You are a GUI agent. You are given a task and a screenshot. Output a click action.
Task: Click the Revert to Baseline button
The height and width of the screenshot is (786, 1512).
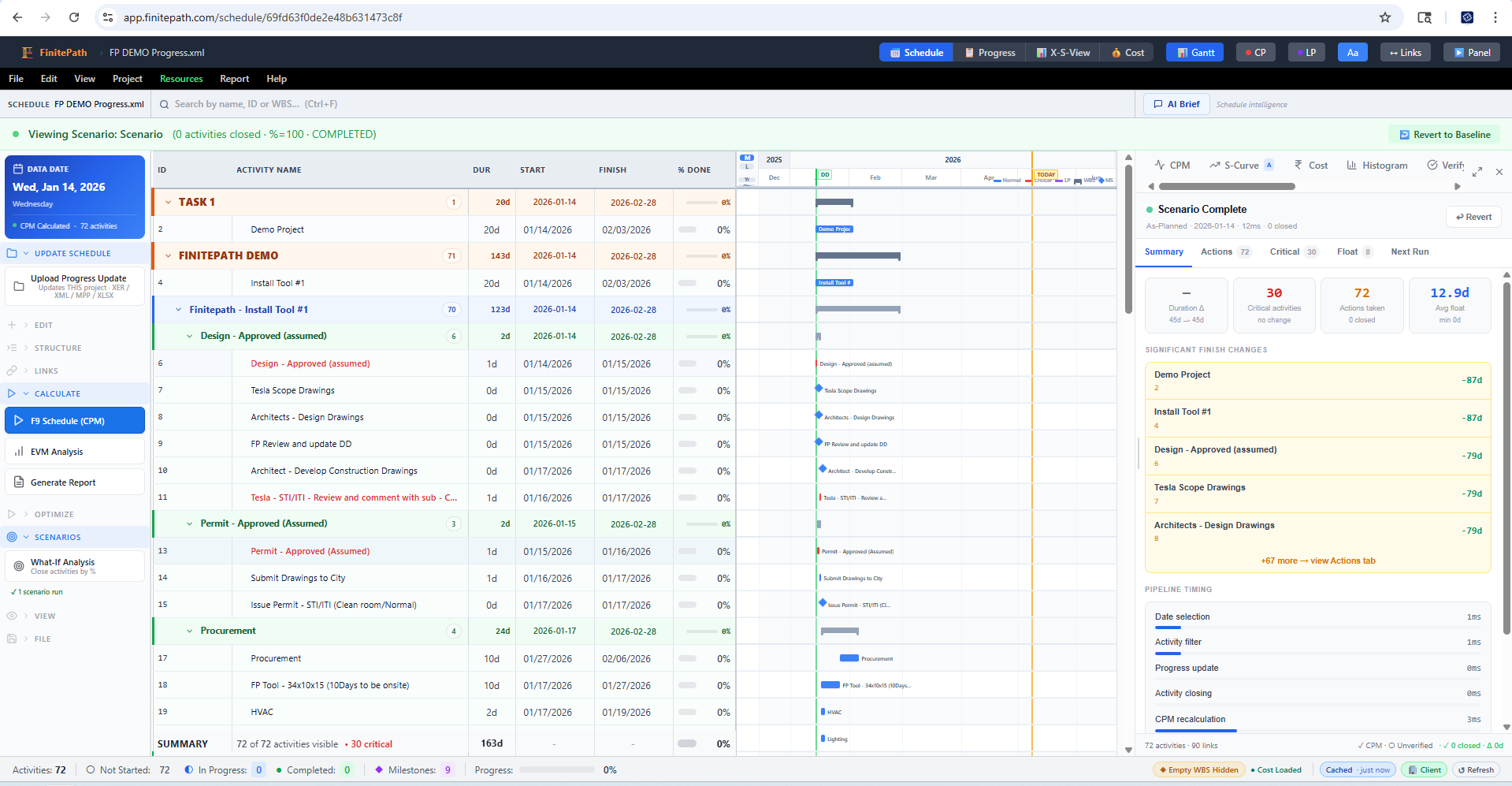tap(1444, 135)
